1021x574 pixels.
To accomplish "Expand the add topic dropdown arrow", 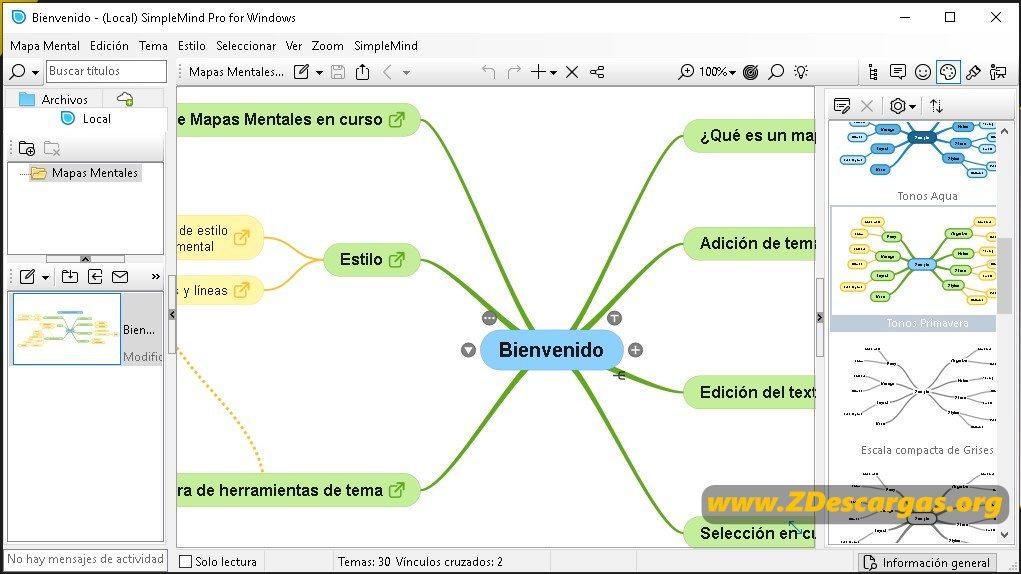I will click(553, 73).
